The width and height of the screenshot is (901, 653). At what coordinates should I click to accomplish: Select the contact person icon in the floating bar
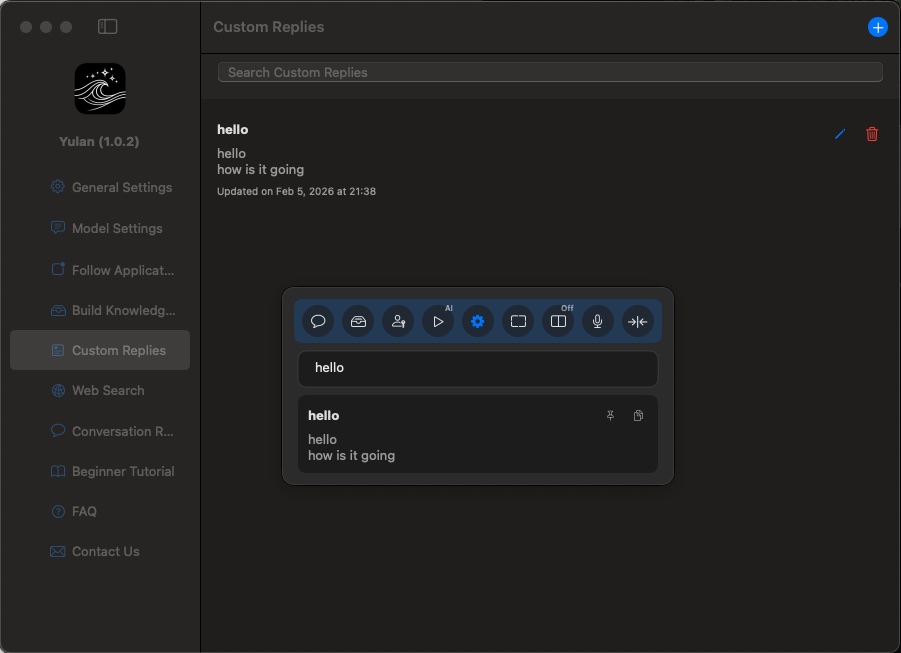(x=398, y=321)
